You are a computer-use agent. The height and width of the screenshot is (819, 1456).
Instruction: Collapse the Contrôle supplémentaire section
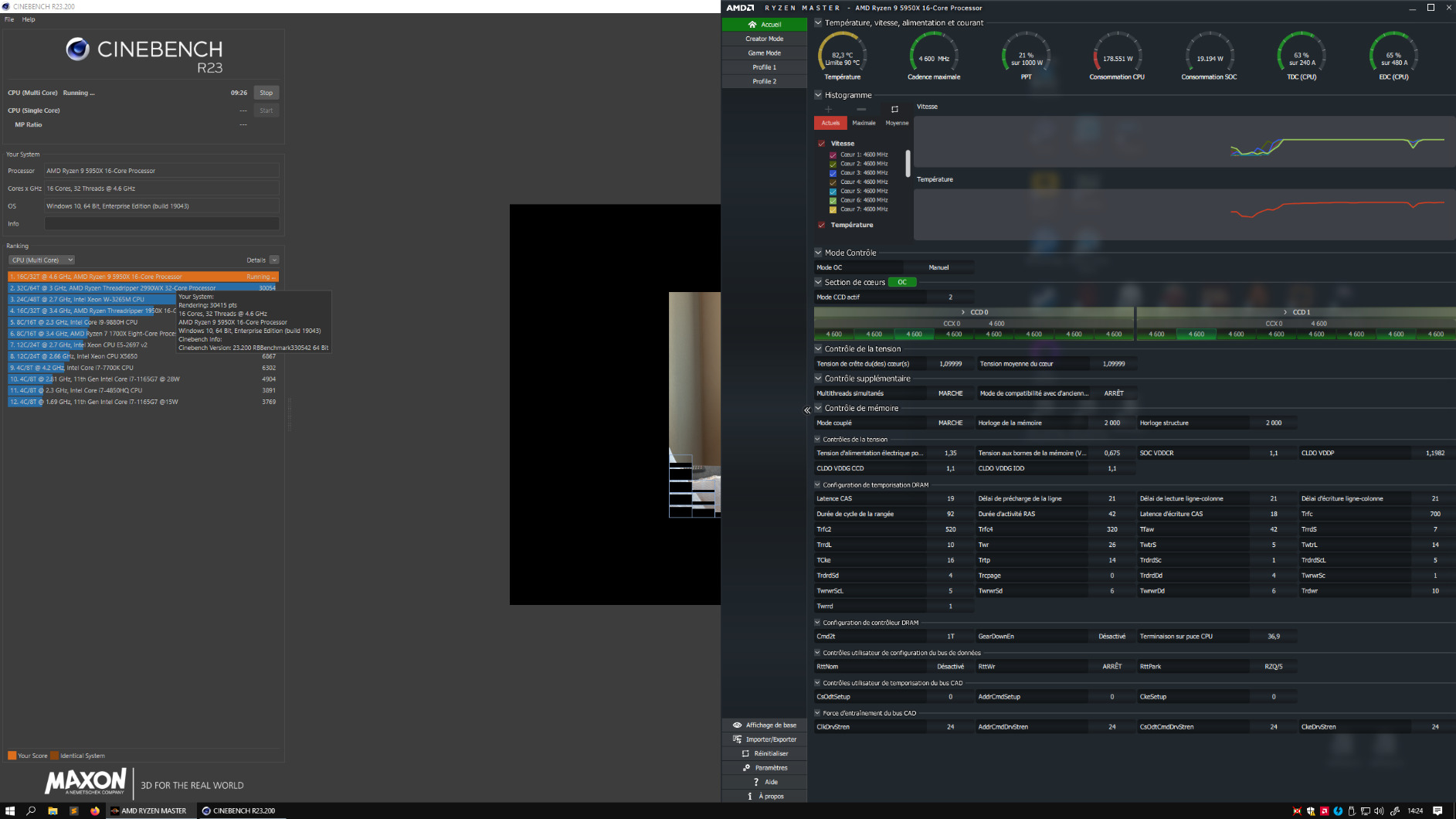point(818,379)
